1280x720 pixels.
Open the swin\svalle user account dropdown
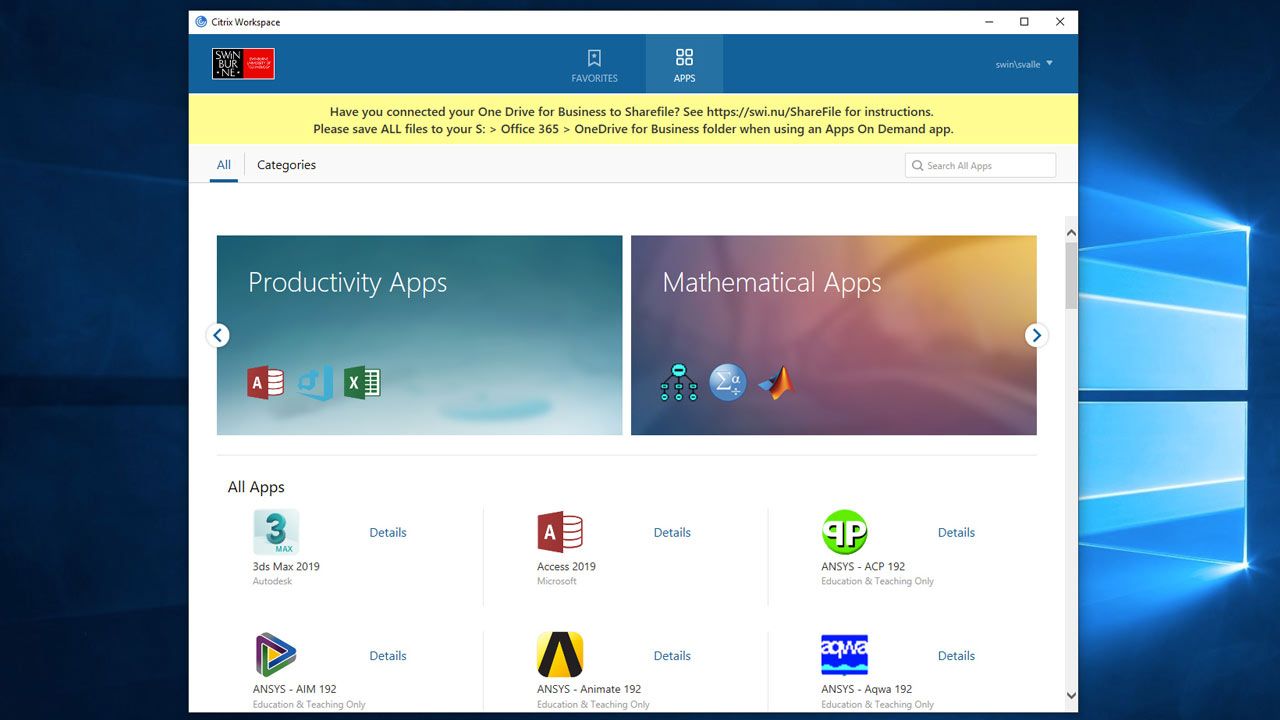[x=1024, y=64]
